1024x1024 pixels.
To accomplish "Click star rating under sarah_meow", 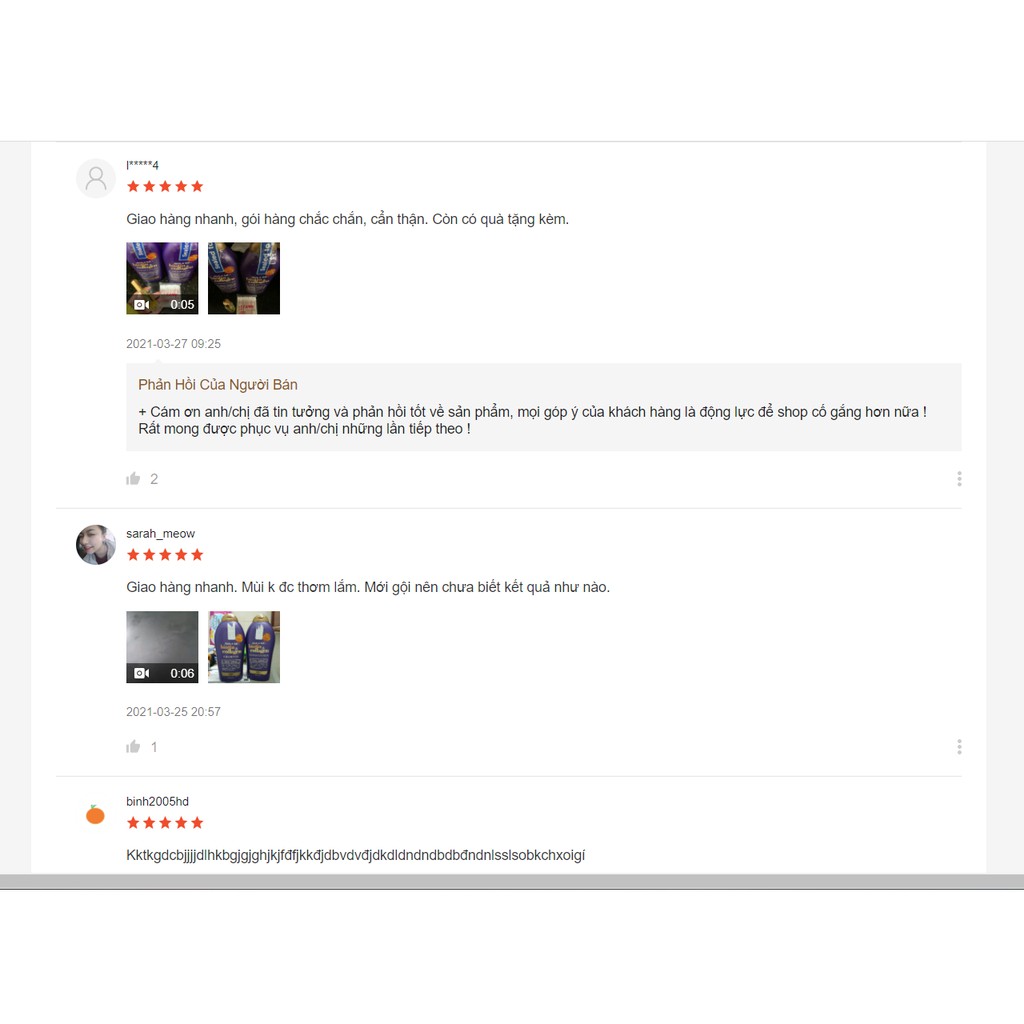I will [165, 555].
